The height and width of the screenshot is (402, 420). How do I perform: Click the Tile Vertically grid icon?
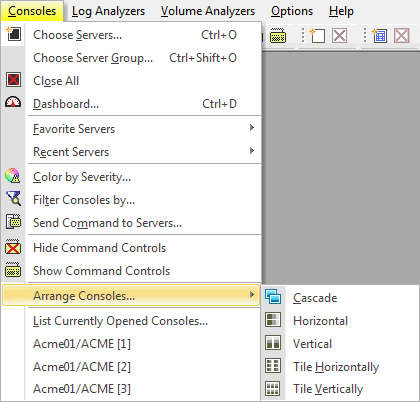click(x=273, y=388)
